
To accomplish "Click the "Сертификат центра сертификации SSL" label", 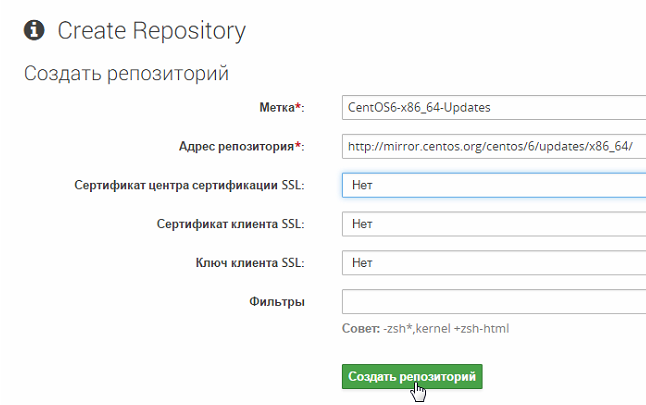I will click(189, 185).
